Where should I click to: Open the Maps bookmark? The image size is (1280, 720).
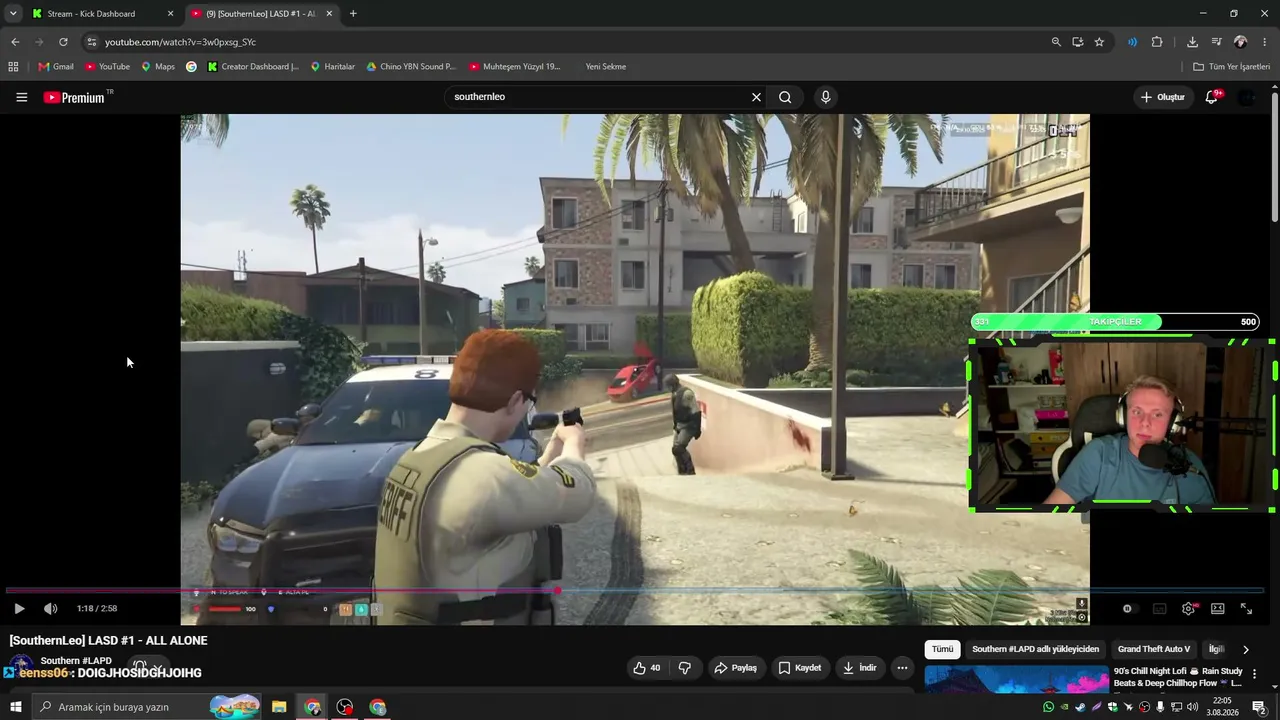158,67
